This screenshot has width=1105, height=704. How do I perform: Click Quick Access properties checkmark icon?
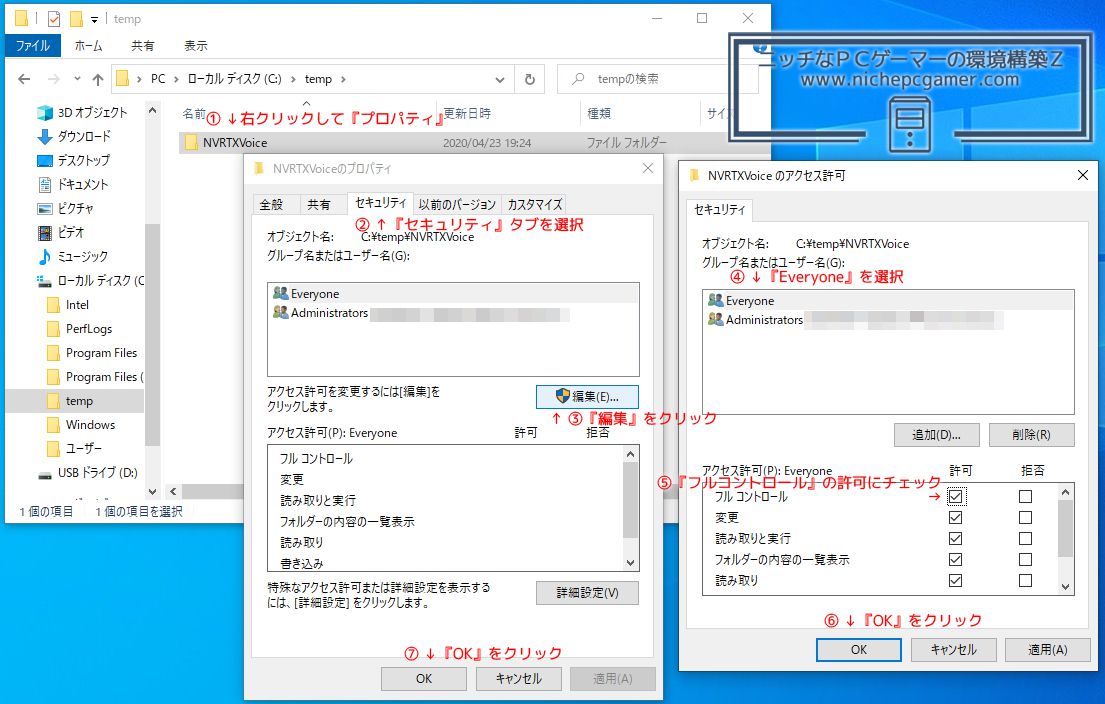point(54,19)
